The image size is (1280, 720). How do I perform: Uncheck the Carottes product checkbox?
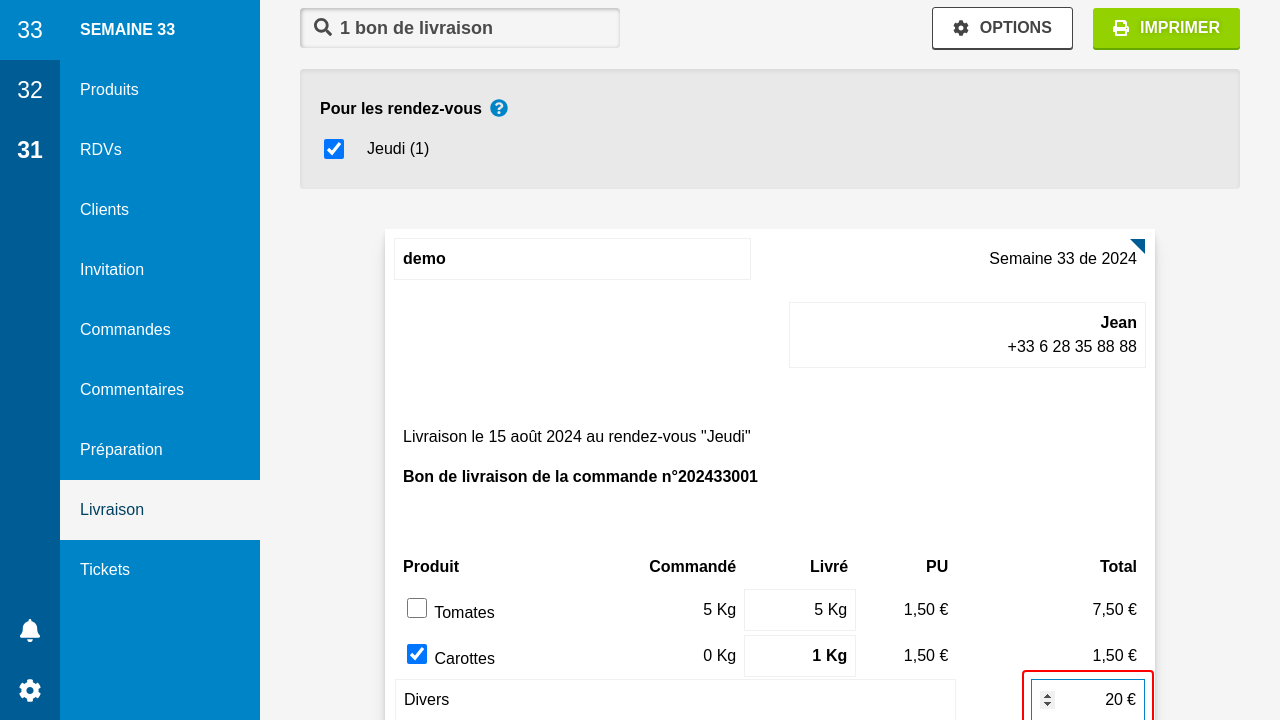[417, 654]
